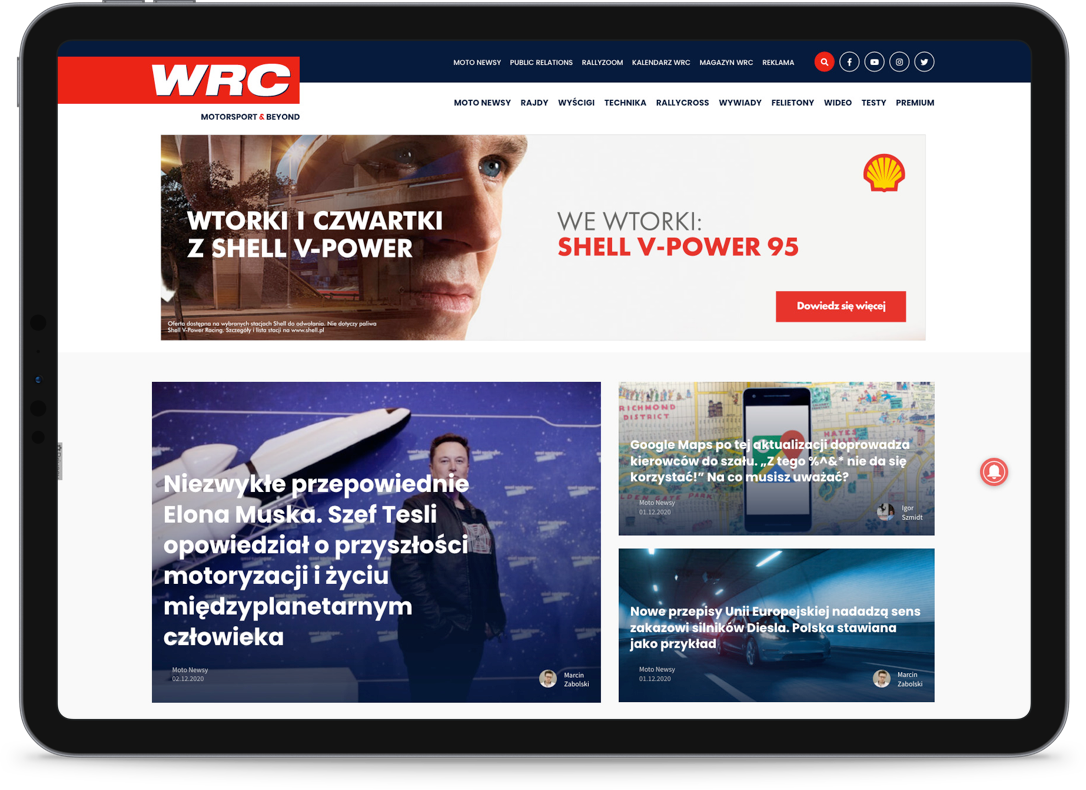Screen dimensions: 1086x790
Task: Click the red notification bell icon
Action: 994,472
